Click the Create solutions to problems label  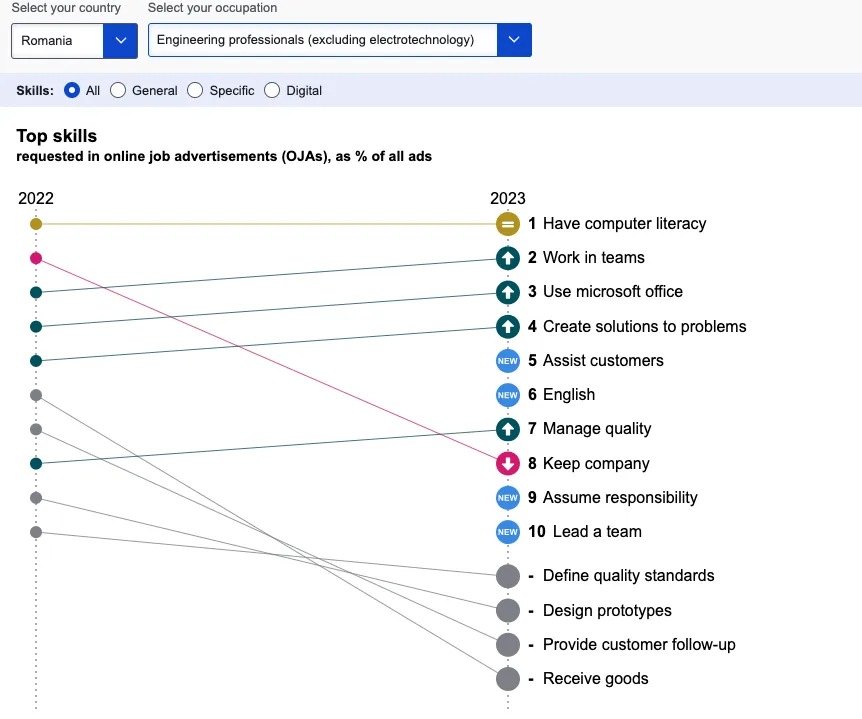pos(644,327)
